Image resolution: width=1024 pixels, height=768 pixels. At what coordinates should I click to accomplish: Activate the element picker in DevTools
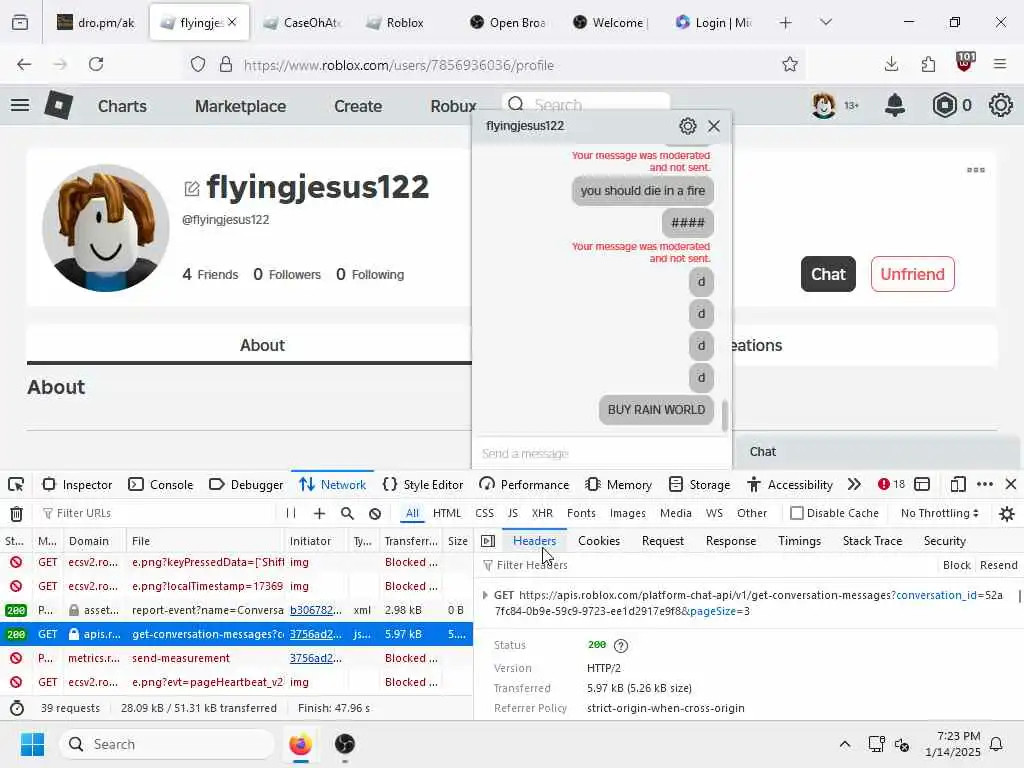coord(16,485)
